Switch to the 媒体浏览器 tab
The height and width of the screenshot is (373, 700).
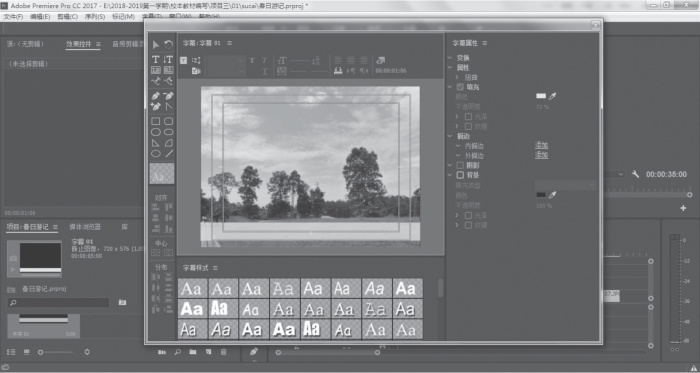pos(85,227)
